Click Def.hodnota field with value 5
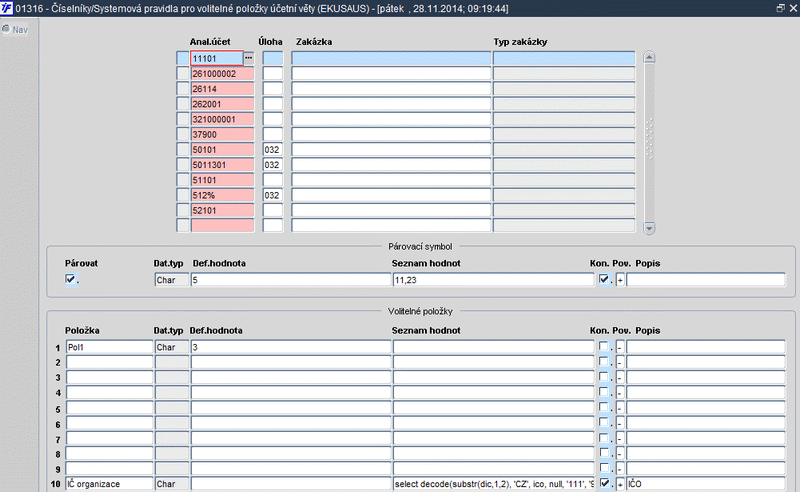Screen dimensions: 800x492 click(x=291, y=280)
